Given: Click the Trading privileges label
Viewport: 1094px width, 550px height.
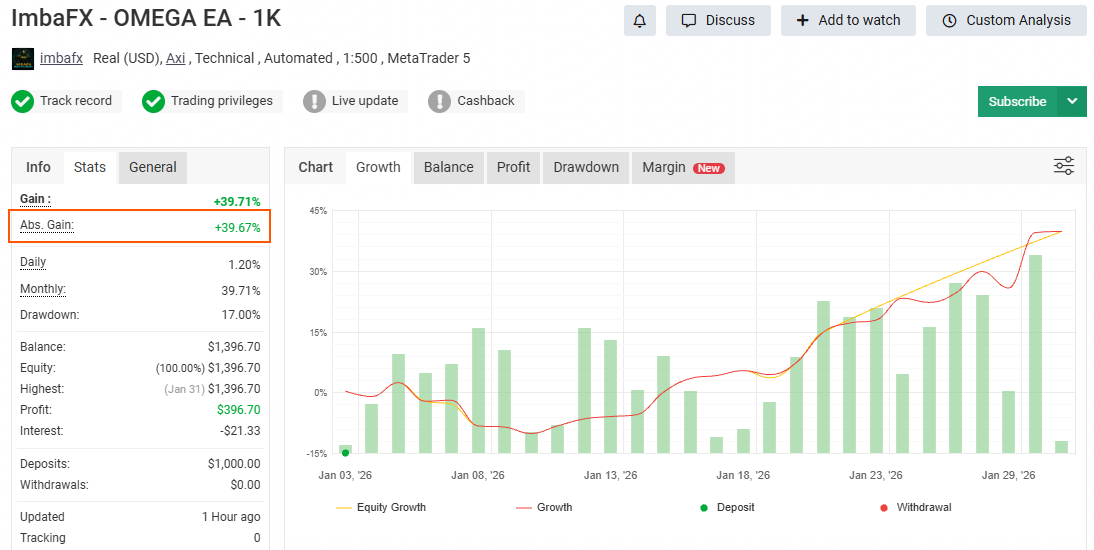Looking at the screenshot, I should pyautogui.click(x=222, y=101).
